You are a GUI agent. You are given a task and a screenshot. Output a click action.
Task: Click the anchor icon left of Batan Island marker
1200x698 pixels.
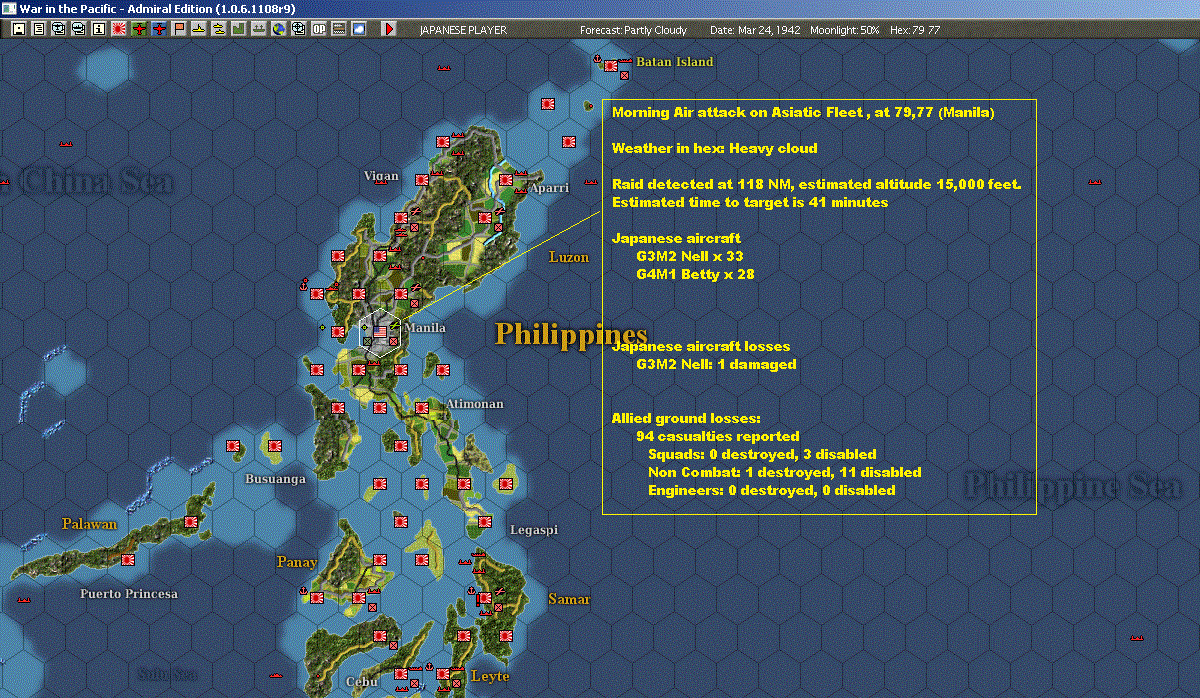(x=598, y=59)
